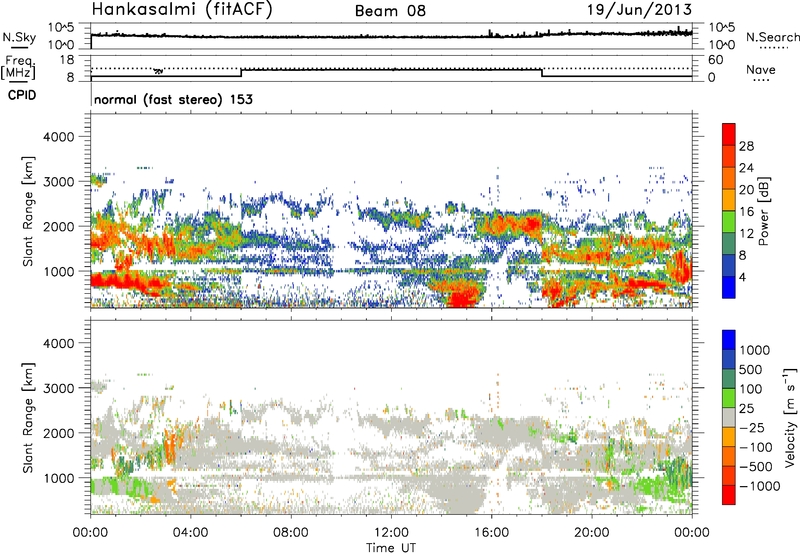Screen dimensions: 800x554
Task: Click the 4000 tick in the Power panel
Action: [59, 137]
